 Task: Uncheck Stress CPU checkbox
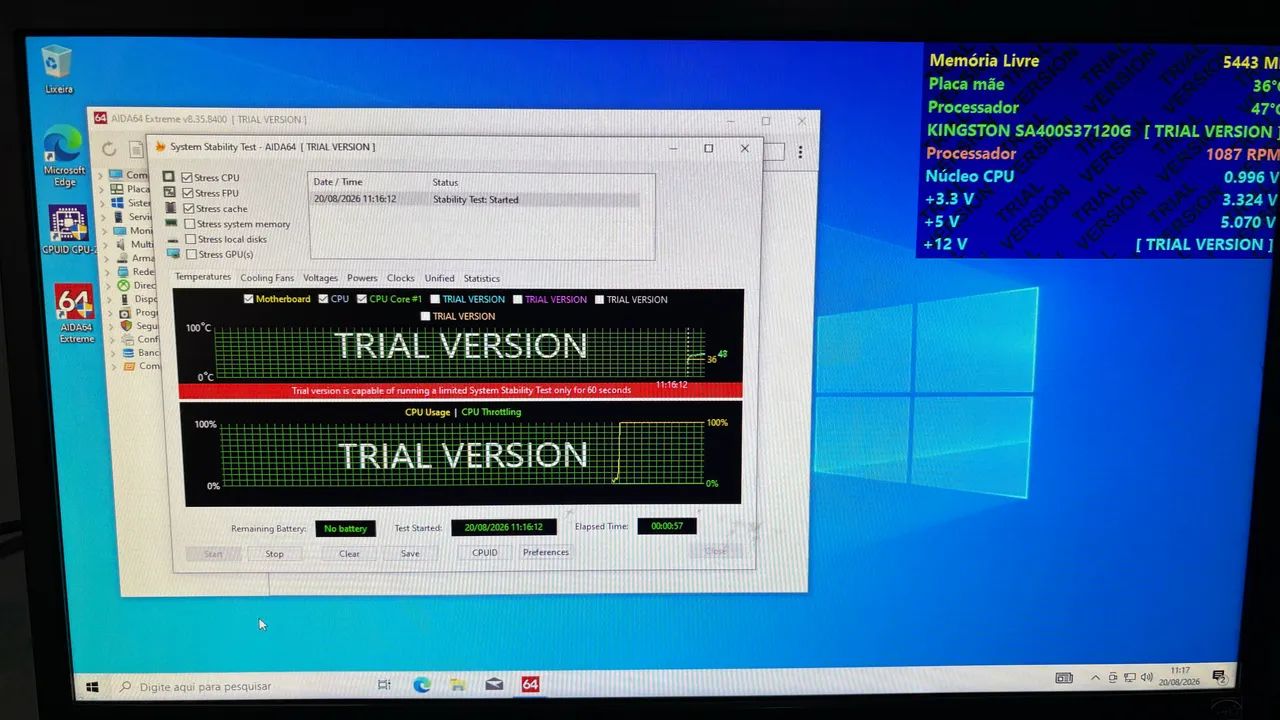(x=187, y=178)
